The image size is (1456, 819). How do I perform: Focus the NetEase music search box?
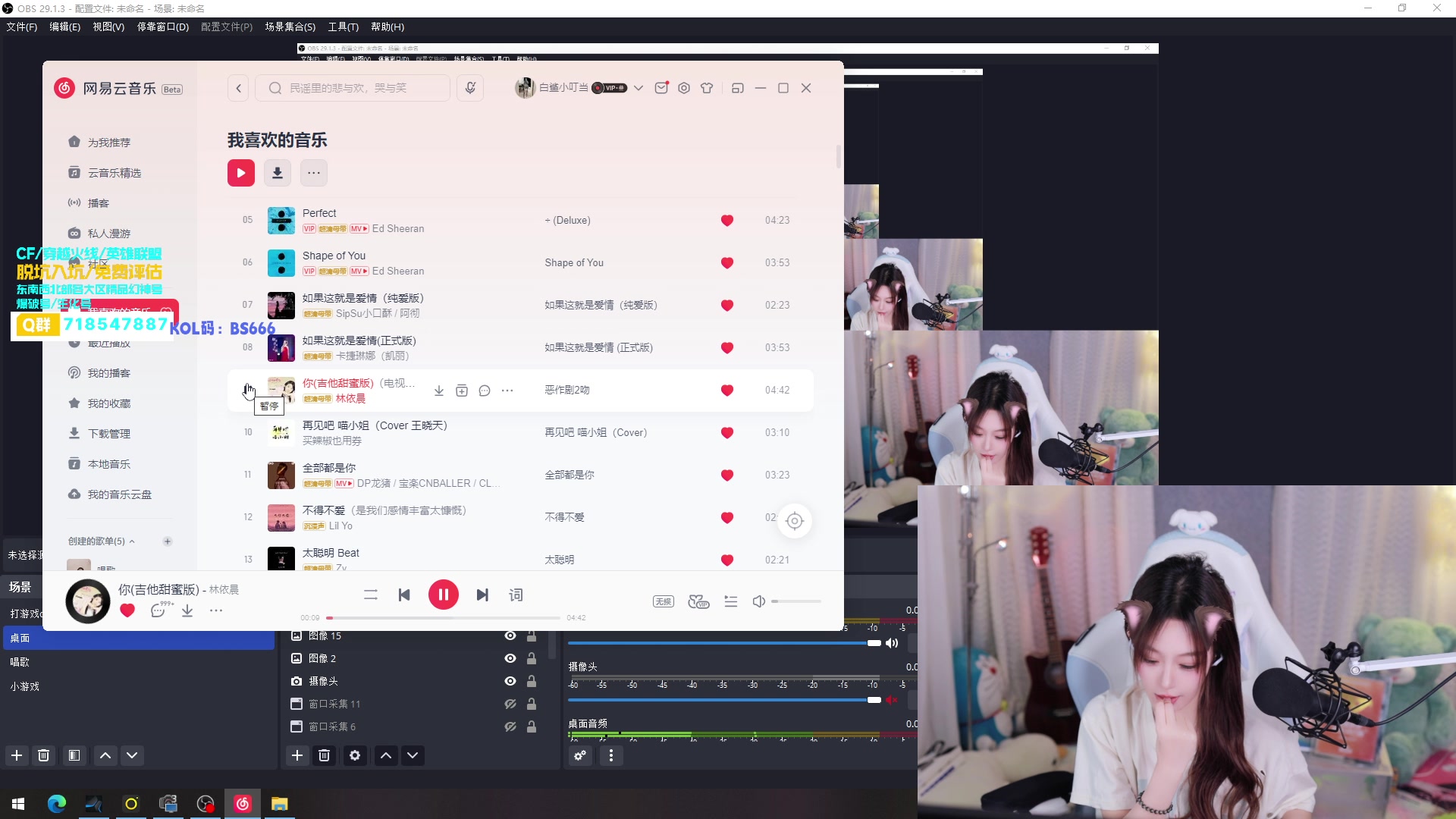point(353,88)
